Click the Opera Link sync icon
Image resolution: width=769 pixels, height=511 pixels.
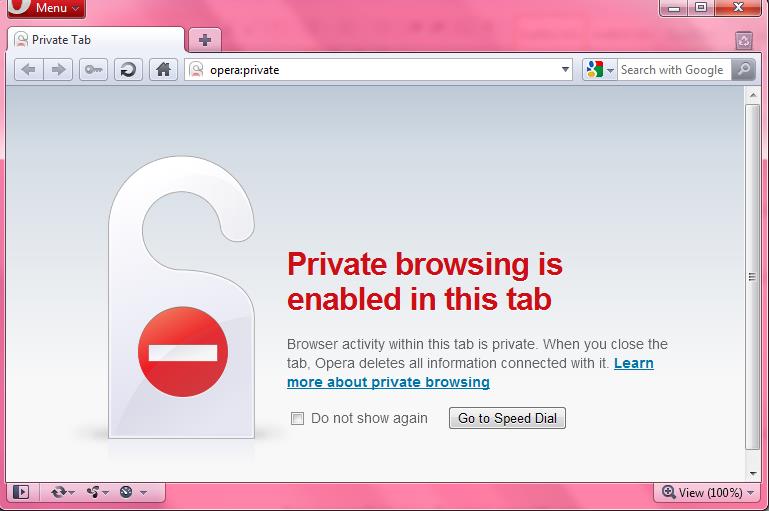tap(58, 492)
